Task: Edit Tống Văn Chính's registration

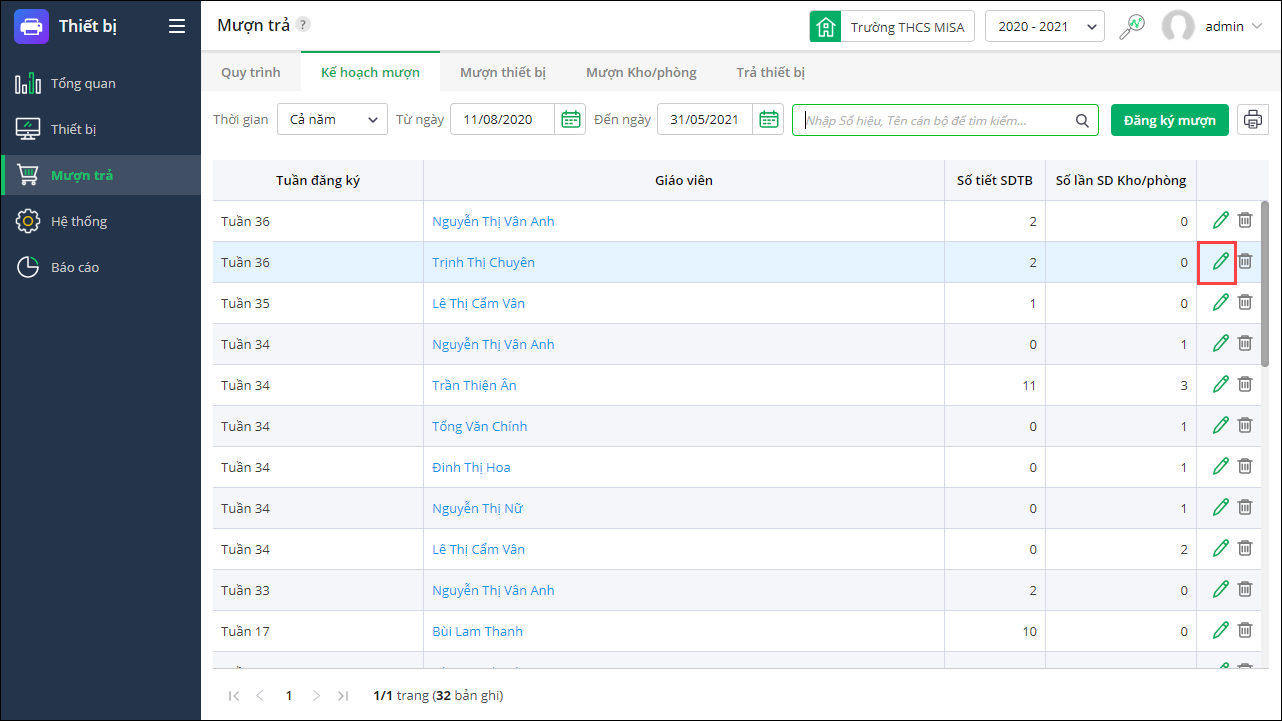Action: [x=1220, y=426]
